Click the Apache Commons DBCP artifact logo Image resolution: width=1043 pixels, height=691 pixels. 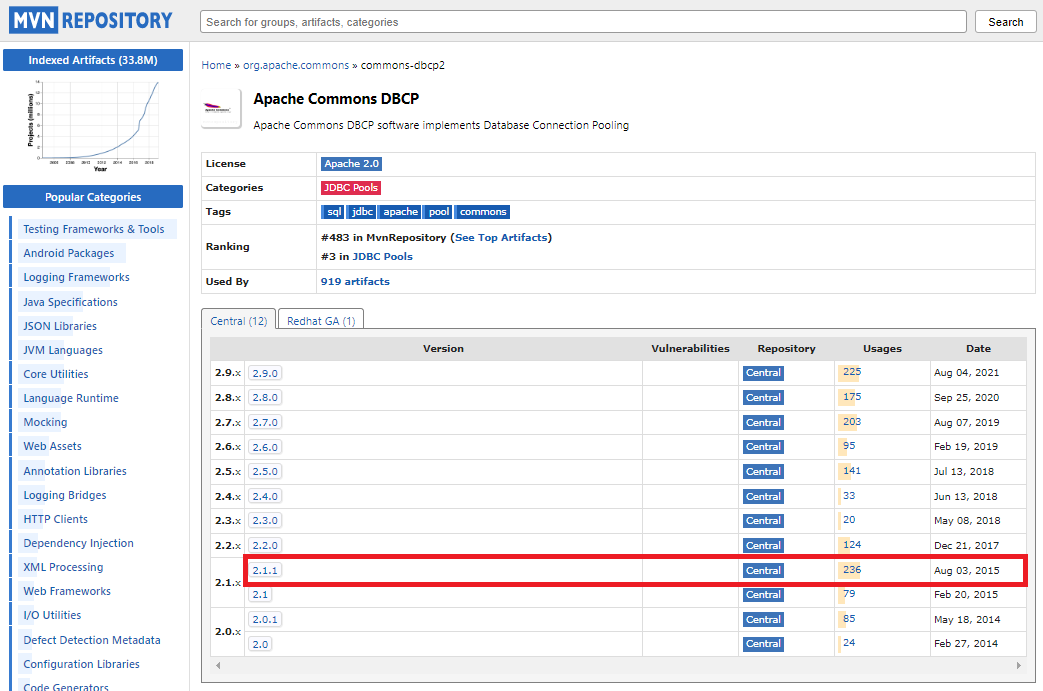221,108
